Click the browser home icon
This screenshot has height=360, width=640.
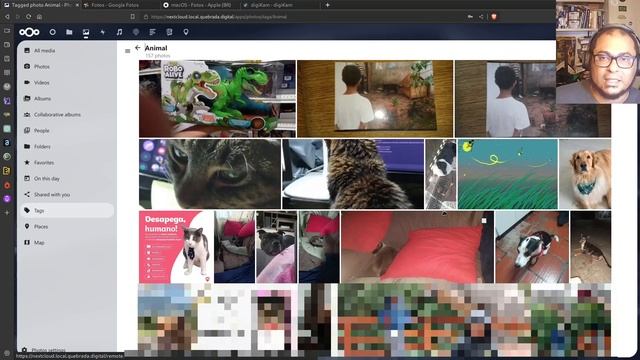point(39,17)
